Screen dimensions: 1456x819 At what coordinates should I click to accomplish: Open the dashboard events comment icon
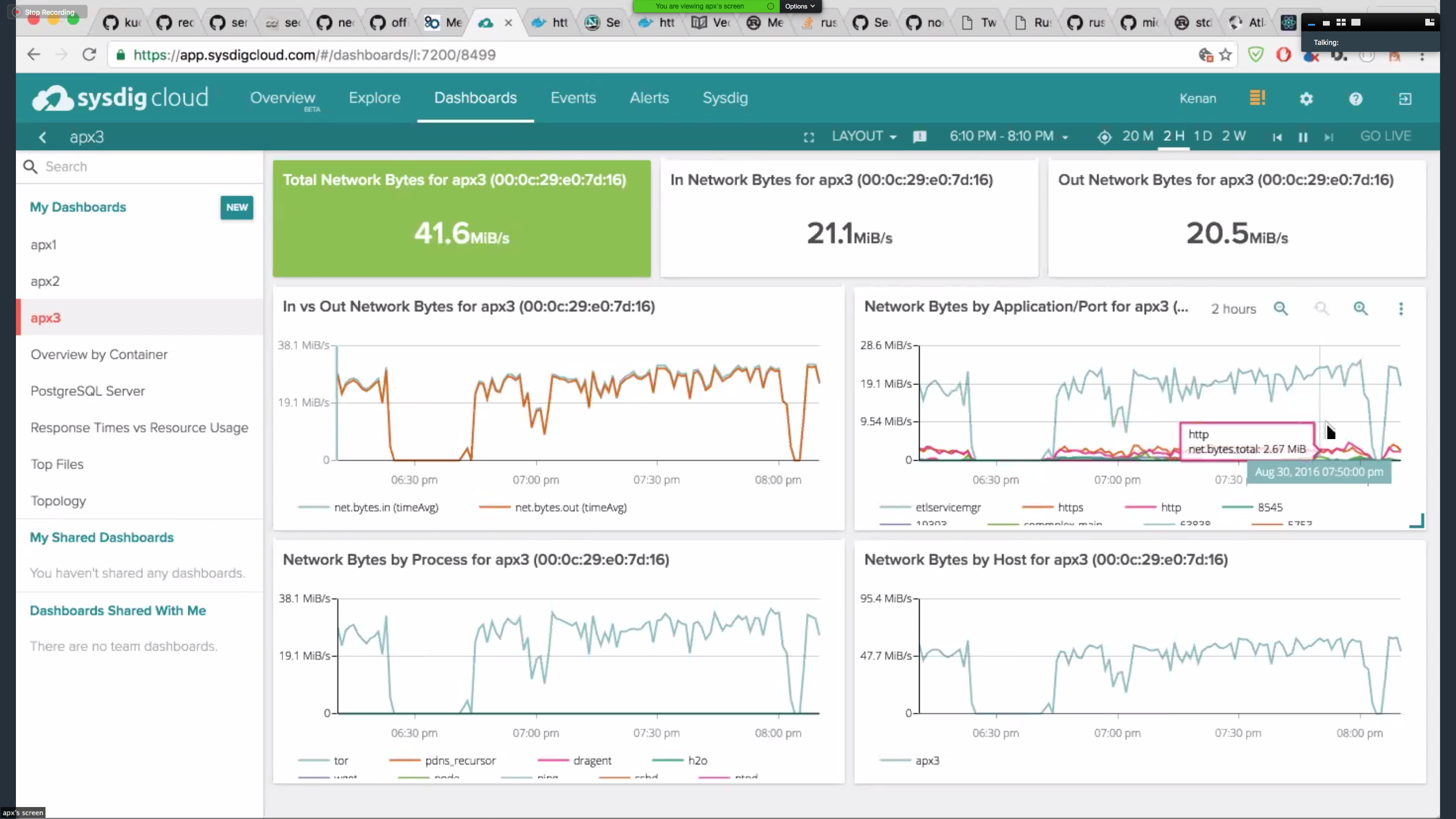920,137
